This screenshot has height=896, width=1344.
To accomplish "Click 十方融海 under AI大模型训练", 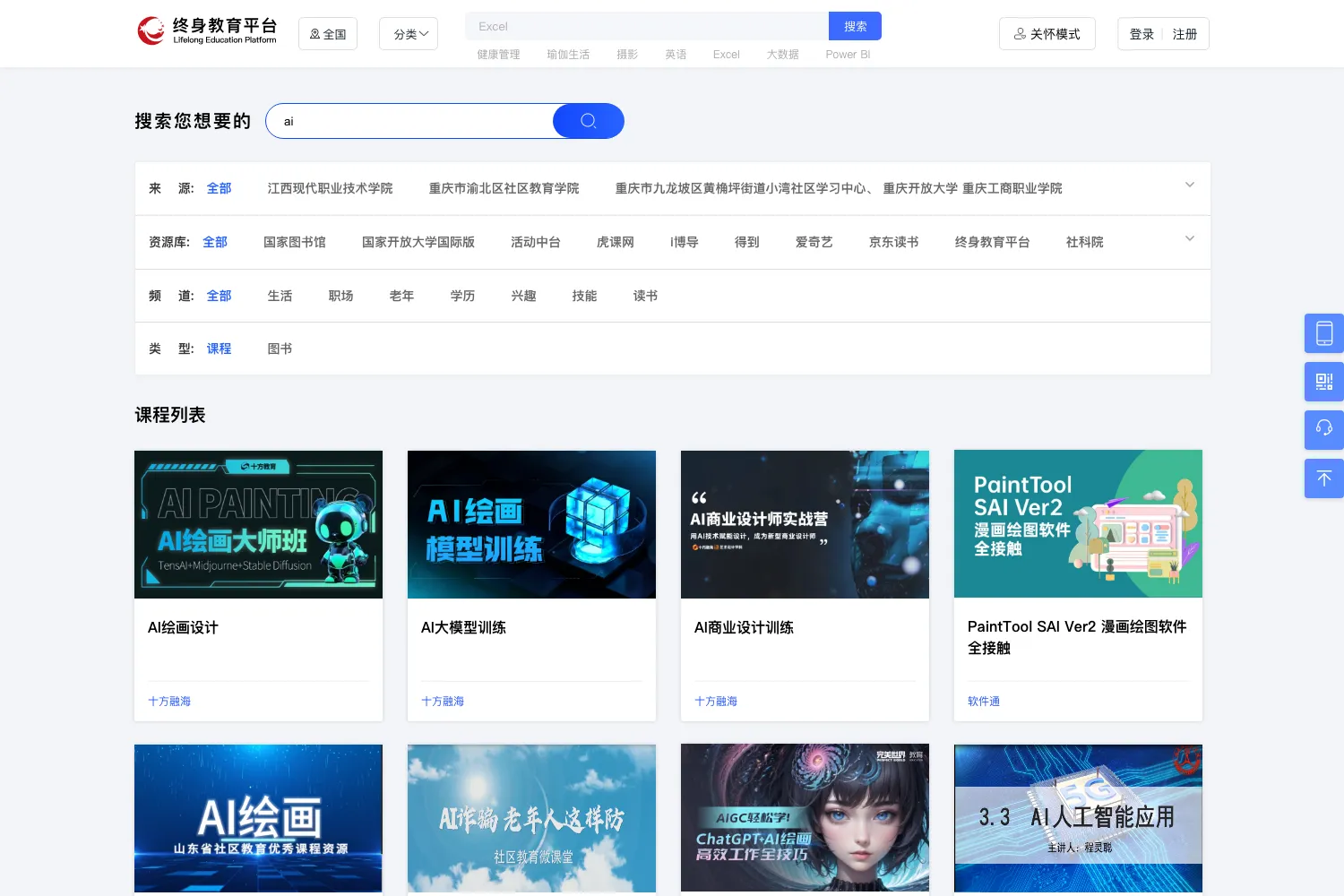I will coord(443,702).
